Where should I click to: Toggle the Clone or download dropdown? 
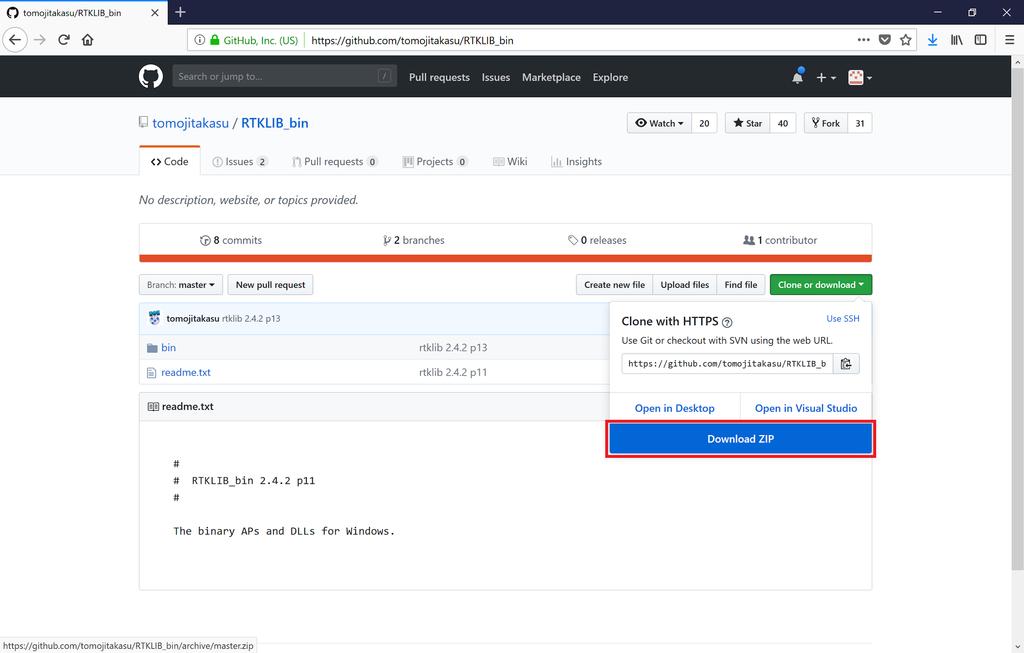click(x=821, y=285)
